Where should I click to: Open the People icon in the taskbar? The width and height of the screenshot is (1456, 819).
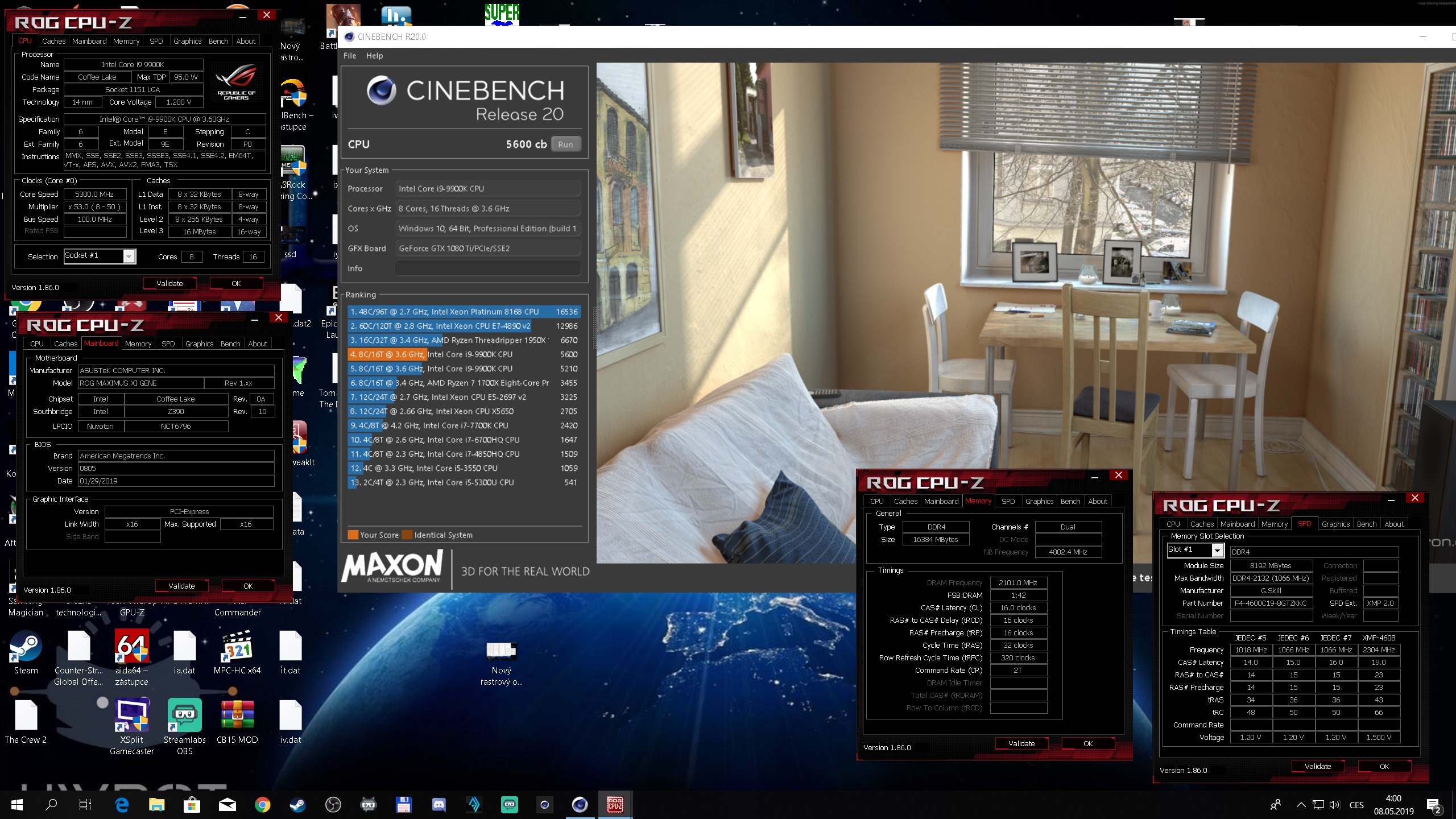point(1276,804)
